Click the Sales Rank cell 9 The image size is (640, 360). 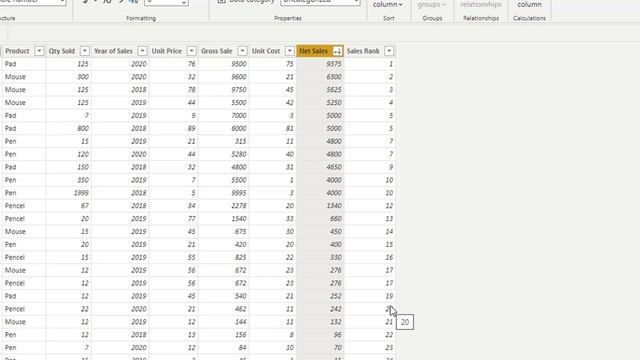coord(391,167)
